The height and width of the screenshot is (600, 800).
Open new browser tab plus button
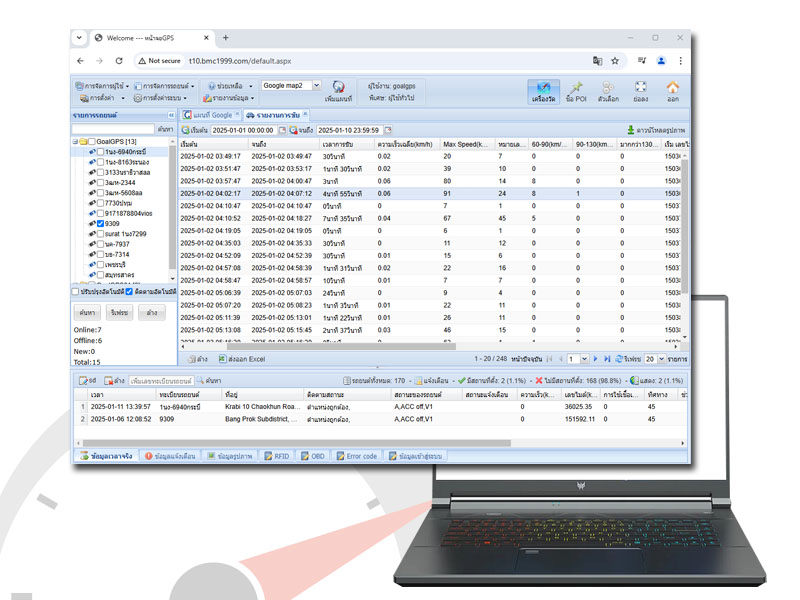coord(226,38)
